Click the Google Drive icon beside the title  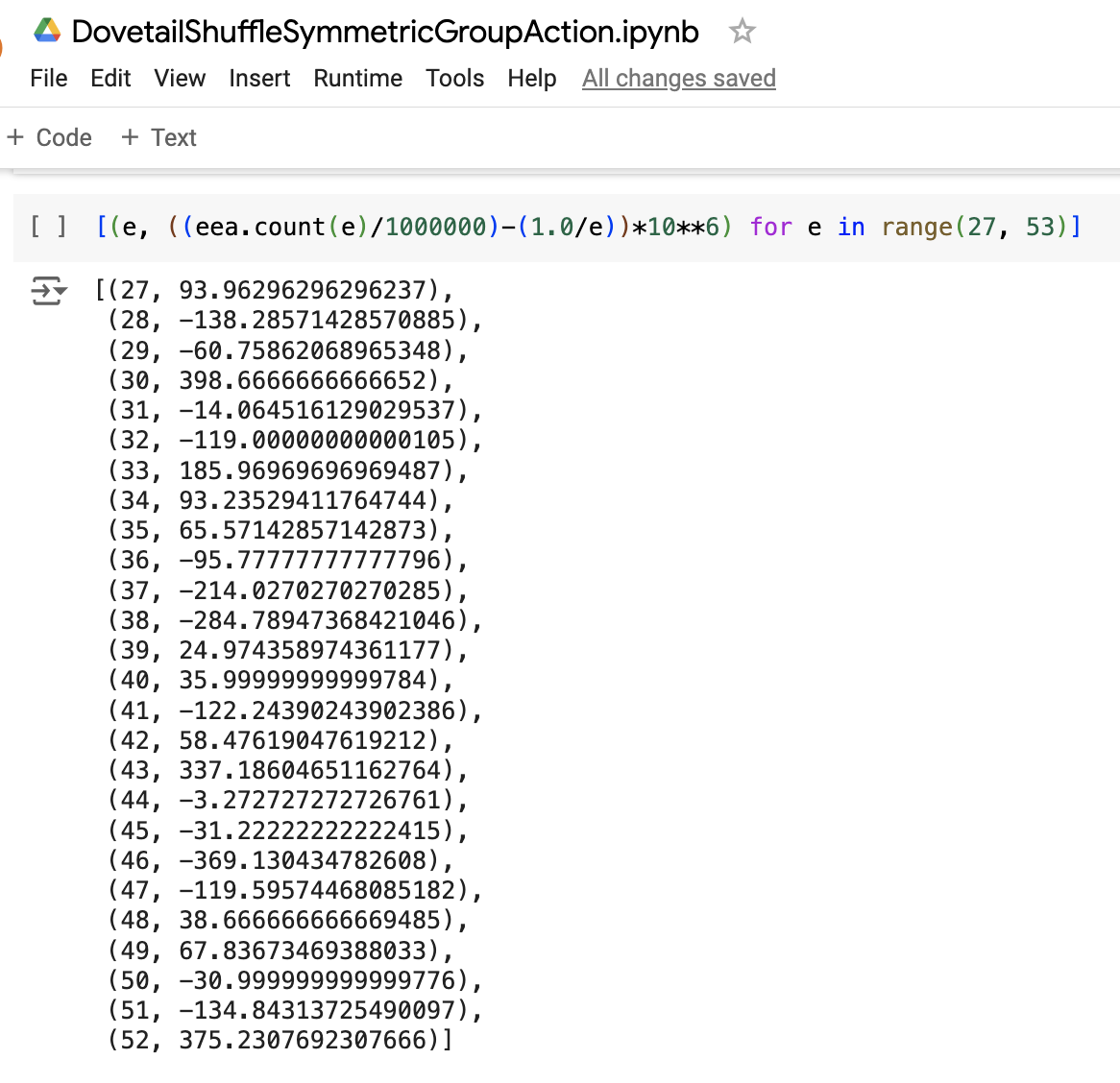point(47,31)
